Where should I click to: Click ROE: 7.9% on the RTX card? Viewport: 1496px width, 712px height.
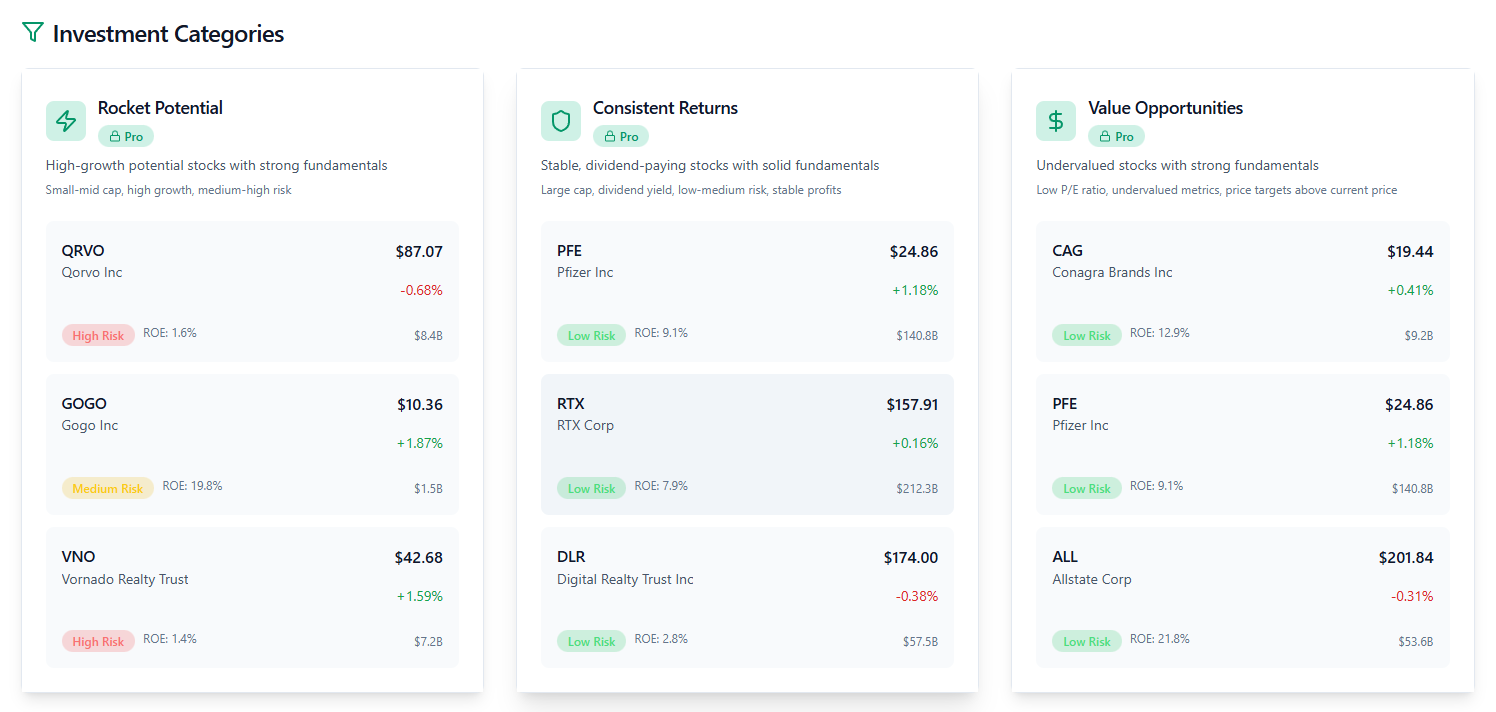click(661, 486)
